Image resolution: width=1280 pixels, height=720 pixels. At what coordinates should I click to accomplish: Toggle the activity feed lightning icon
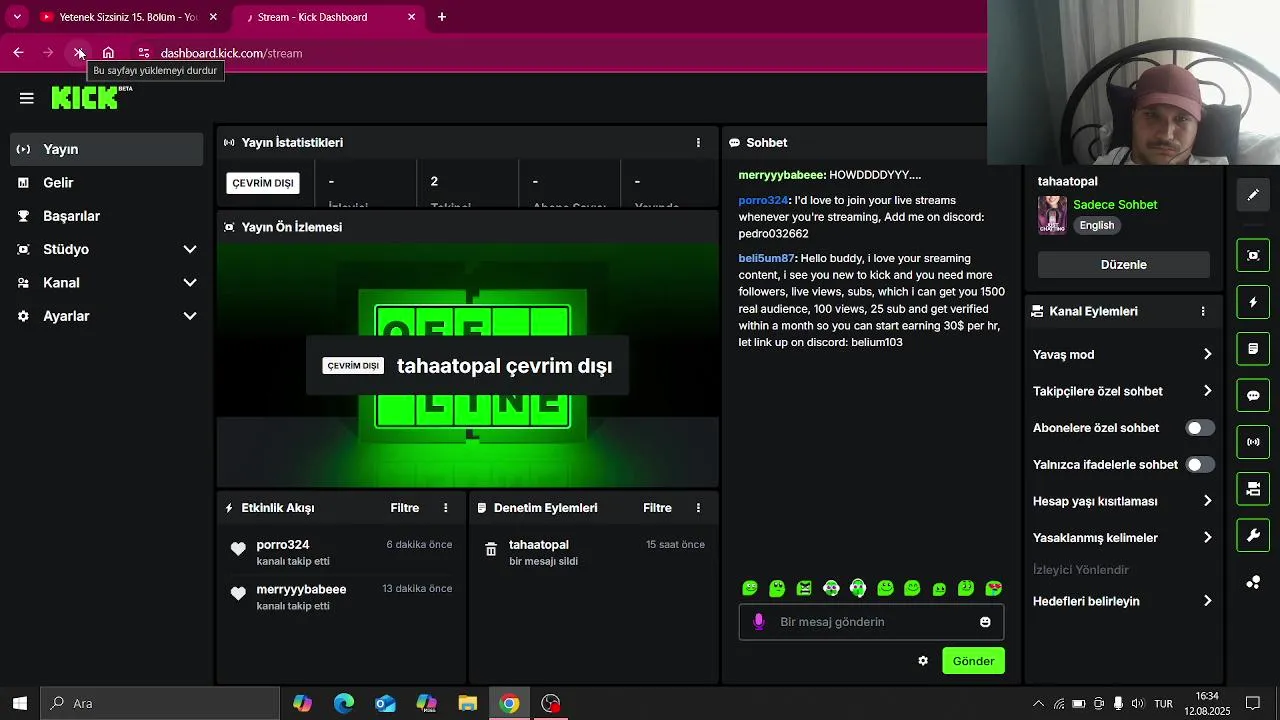[1253, 302]
